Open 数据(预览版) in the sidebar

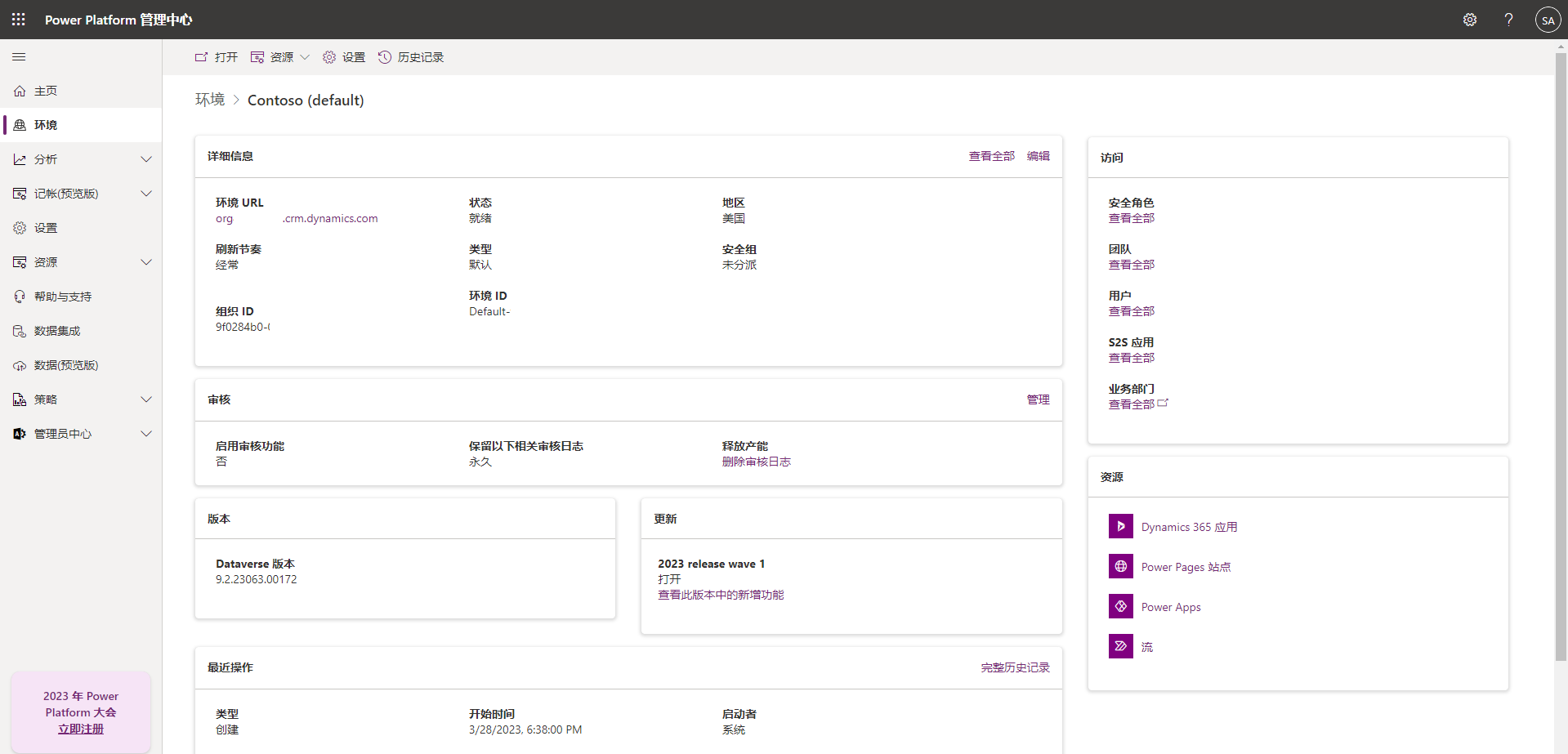(81, 366)
